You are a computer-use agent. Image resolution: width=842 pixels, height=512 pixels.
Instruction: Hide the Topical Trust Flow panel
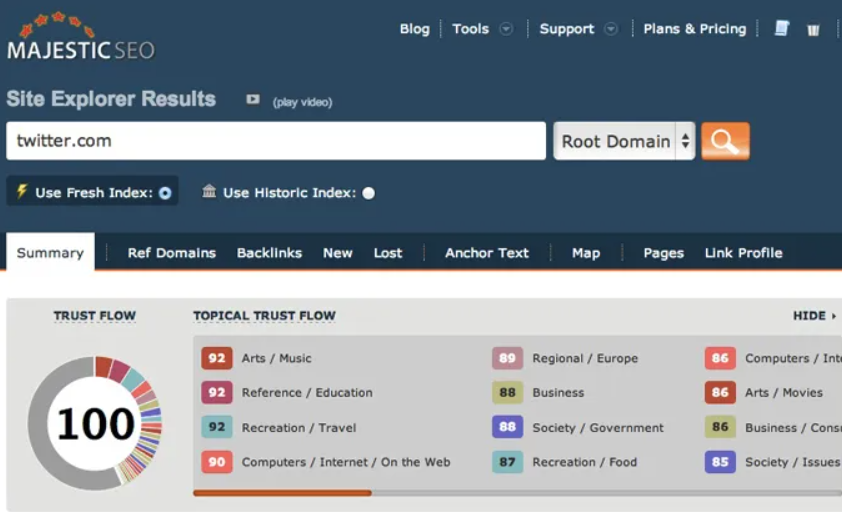tap(814, 316)
